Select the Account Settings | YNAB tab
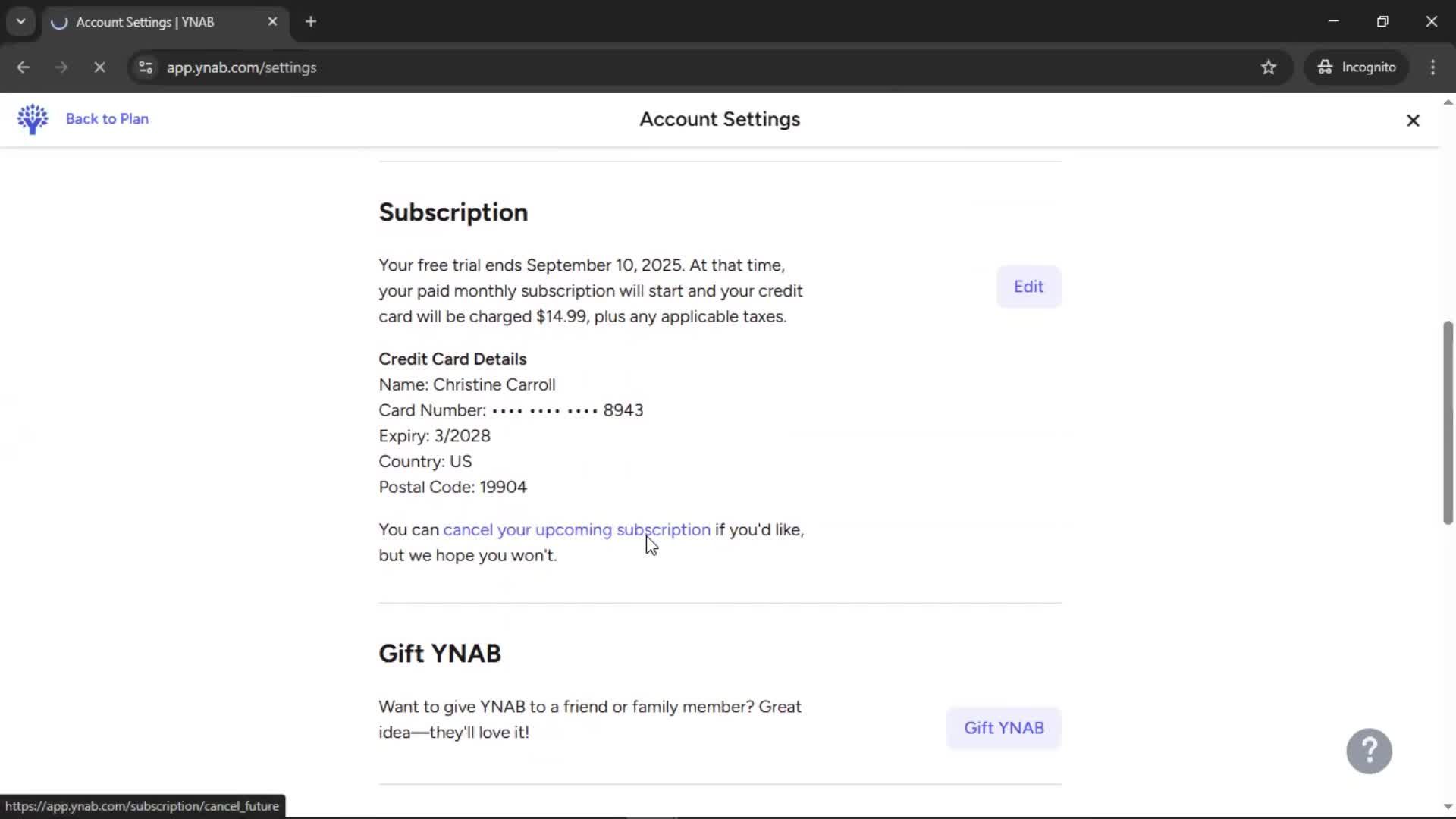 165,22
